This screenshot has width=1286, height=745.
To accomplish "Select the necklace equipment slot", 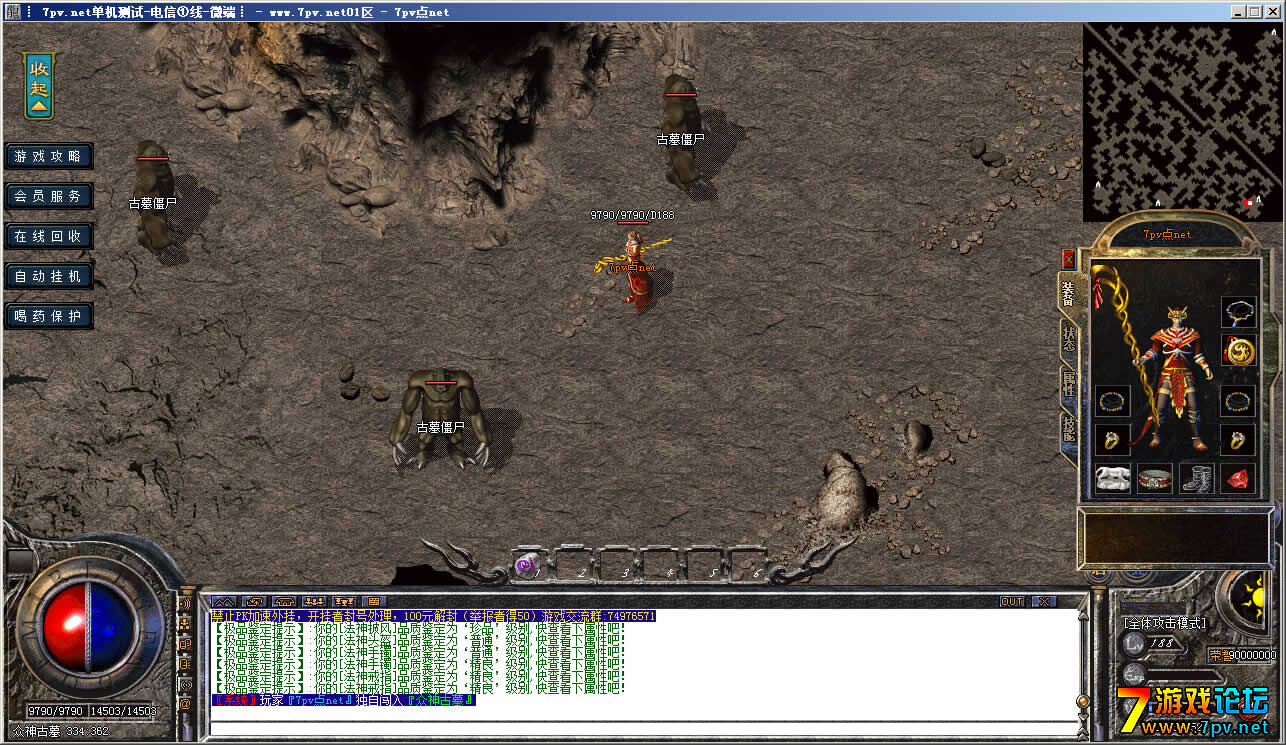I will [1238, 313].
